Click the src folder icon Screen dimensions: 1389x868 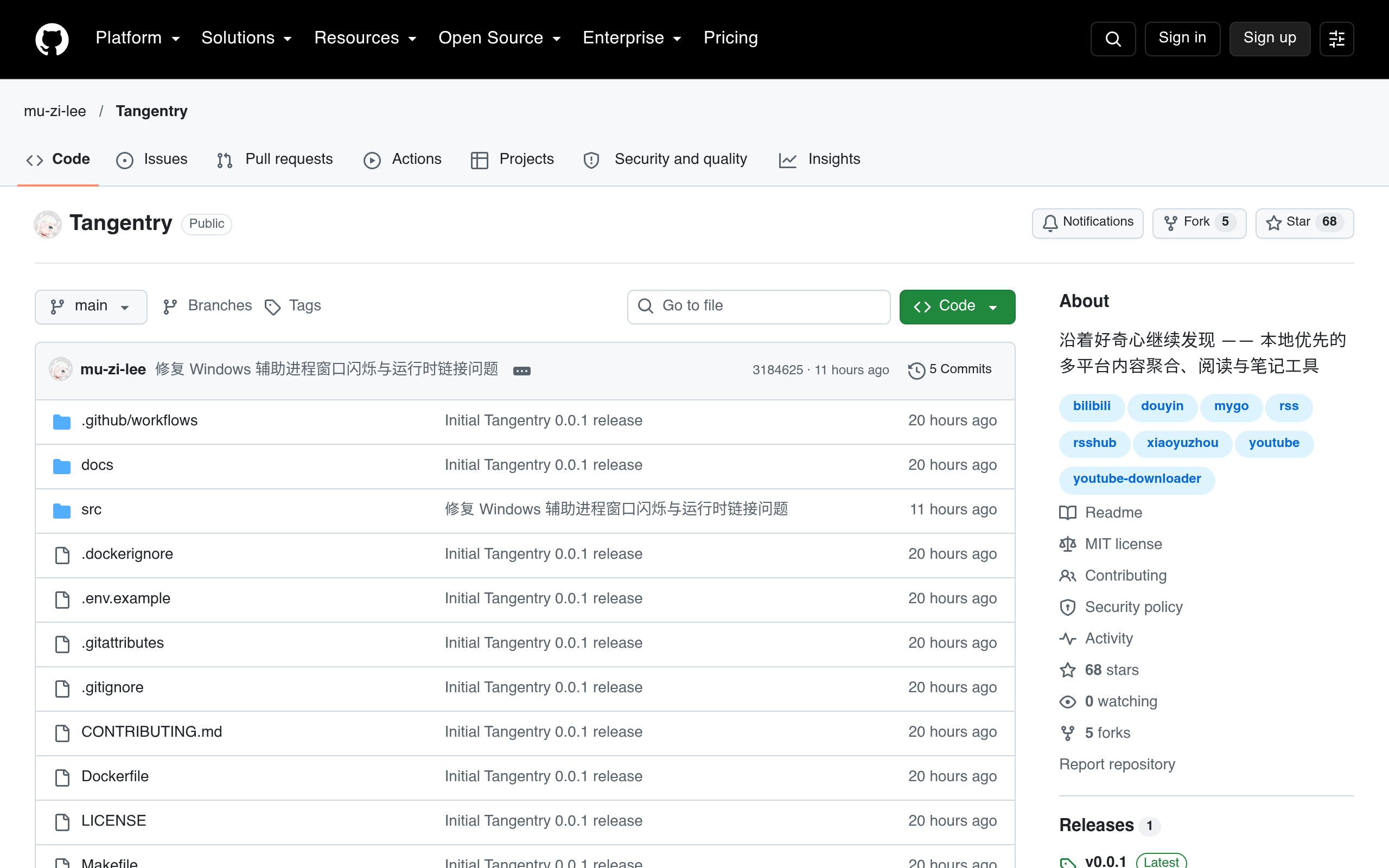click(x=61, y=510)
